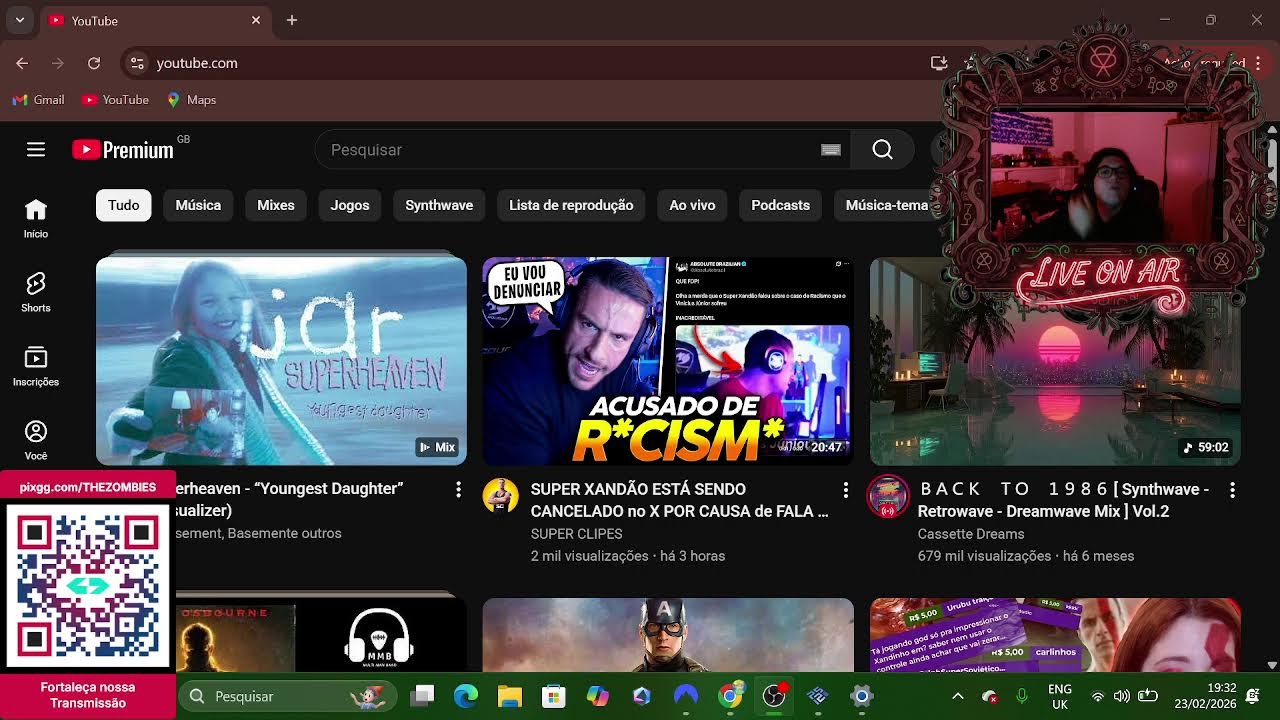Close the YouTube browser tab

click(256, 20)
